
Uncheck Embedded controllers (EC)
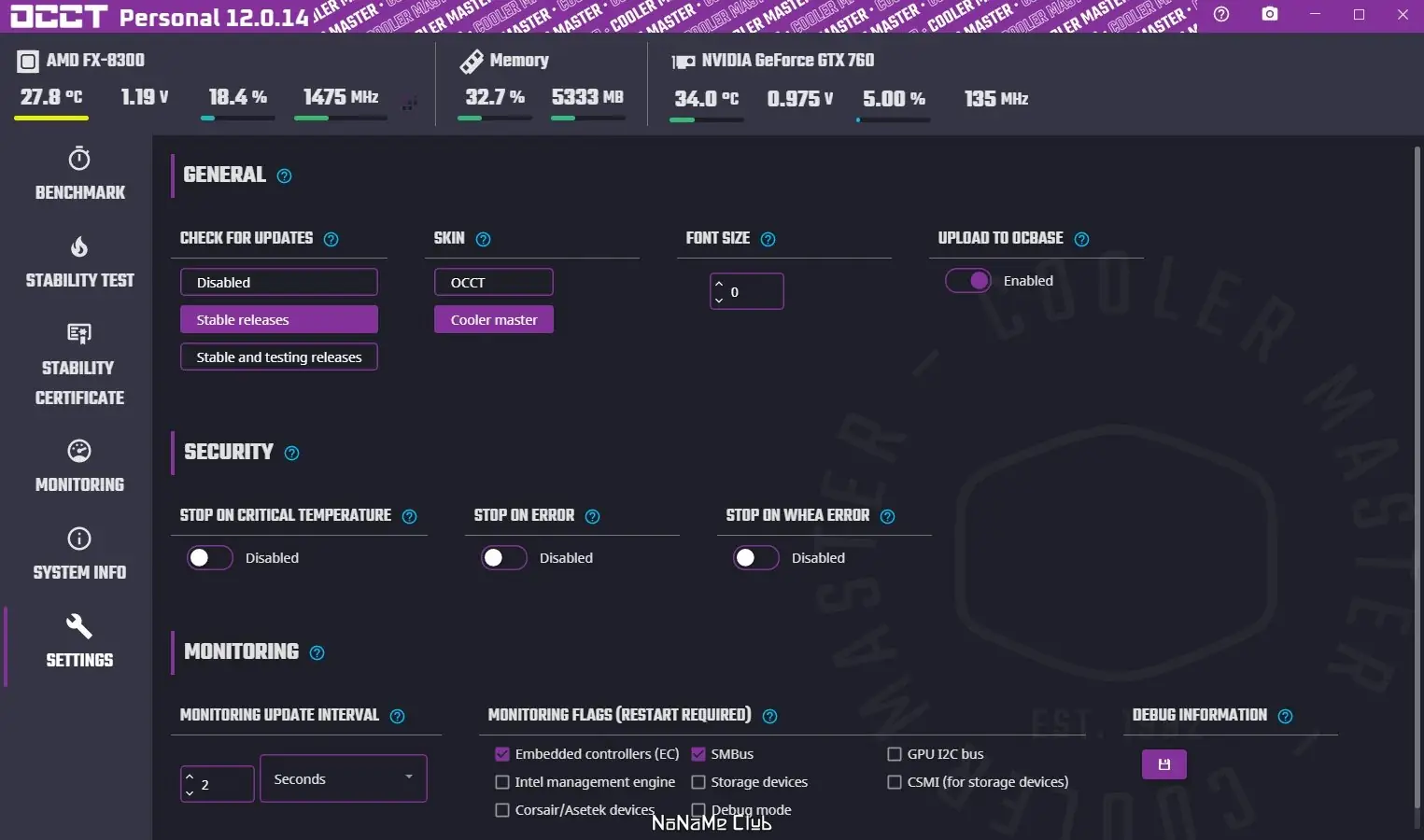coord(502,754)
